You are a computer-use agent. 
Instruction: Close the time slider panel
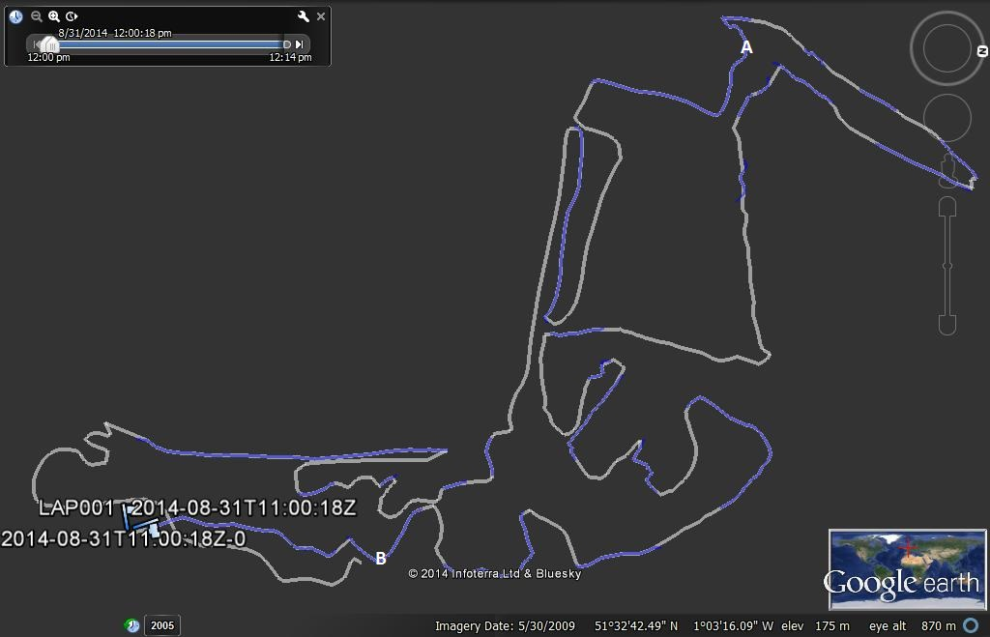click(321, 17)
